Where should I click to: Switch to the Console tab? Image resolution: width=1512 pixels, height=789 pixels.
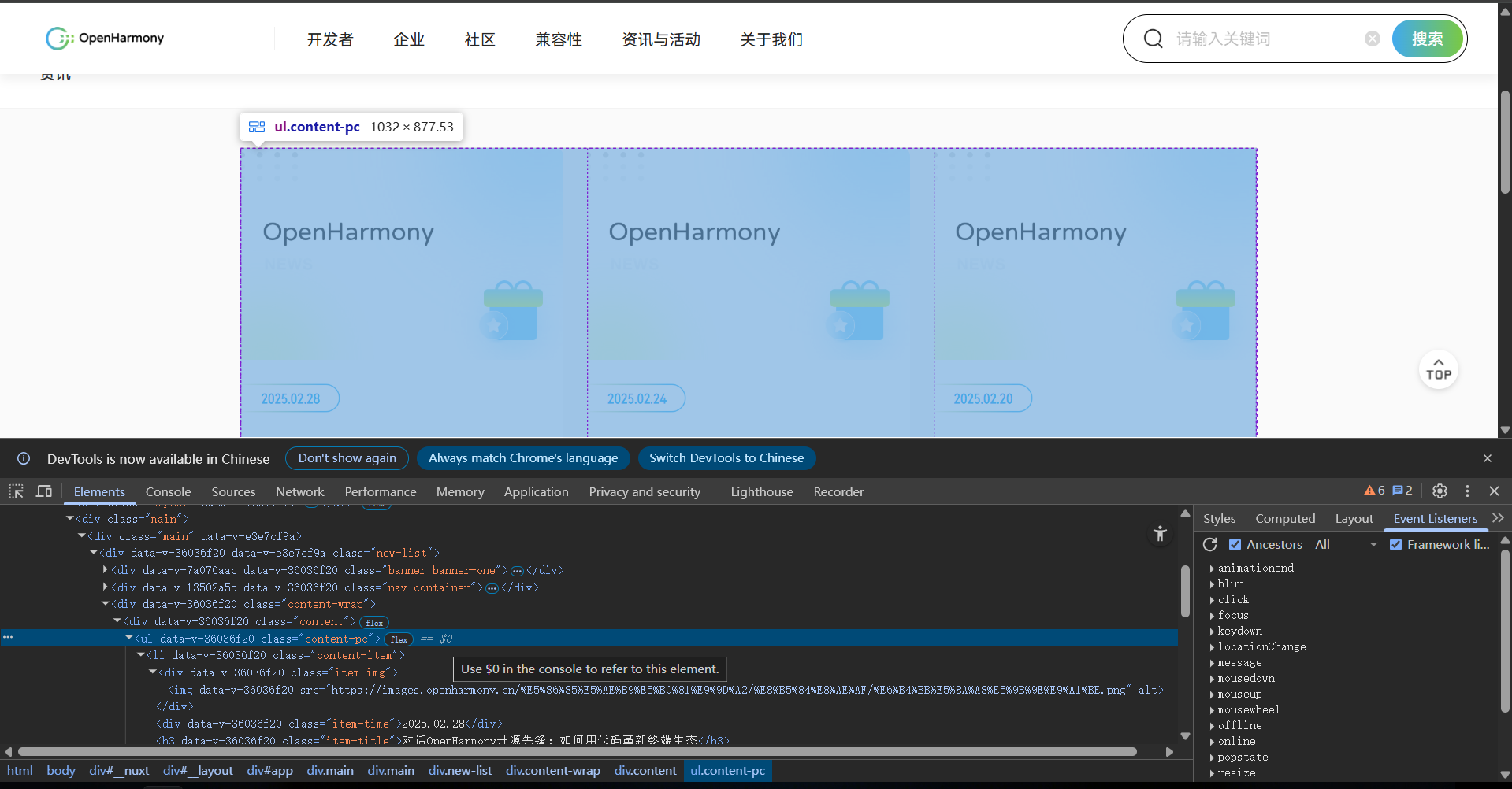pos(168,491)
